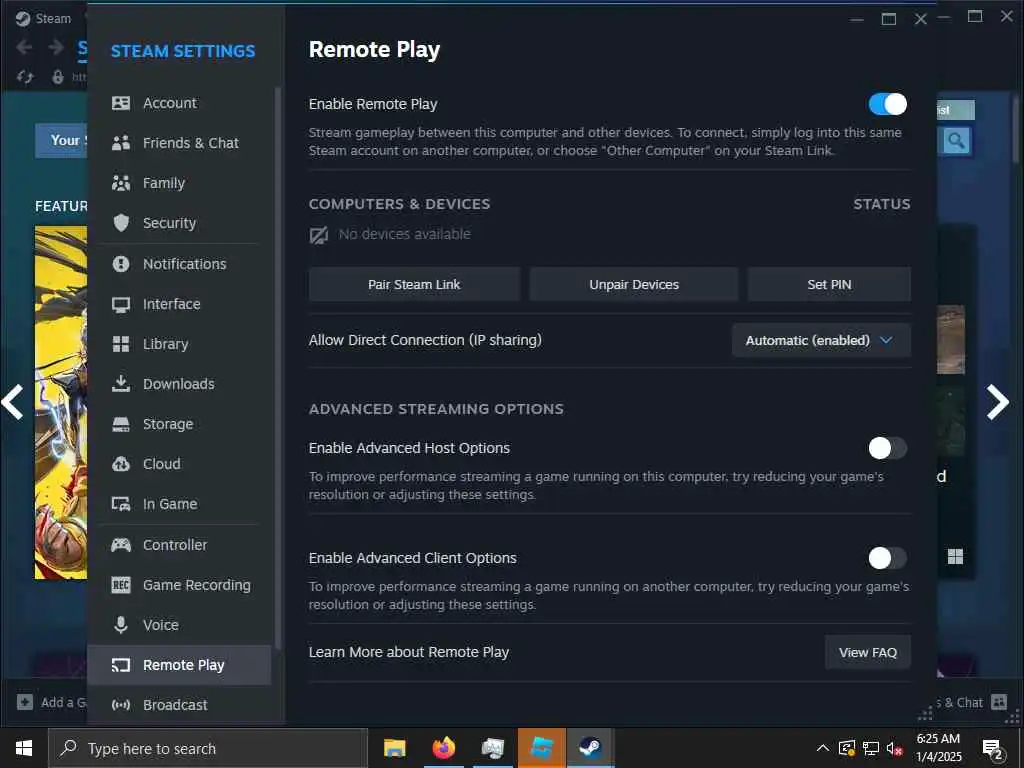Image resolution: width=1024 pixels, height=768 pixels.
Task: Click the Your Store button behind settings
Action: pos(61,140)
